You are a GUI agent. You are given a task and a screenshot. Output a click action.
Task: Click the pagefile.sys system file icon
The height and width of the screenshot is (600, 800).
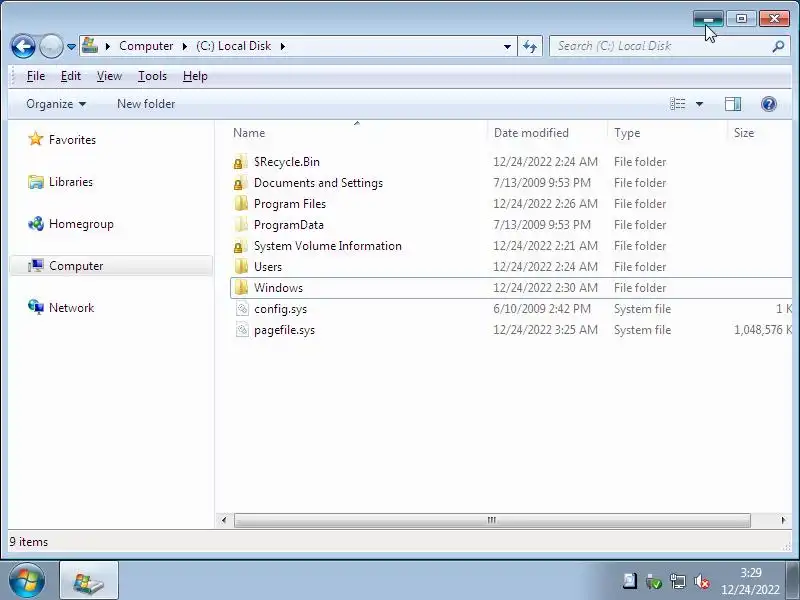click(x=242, y=330)
